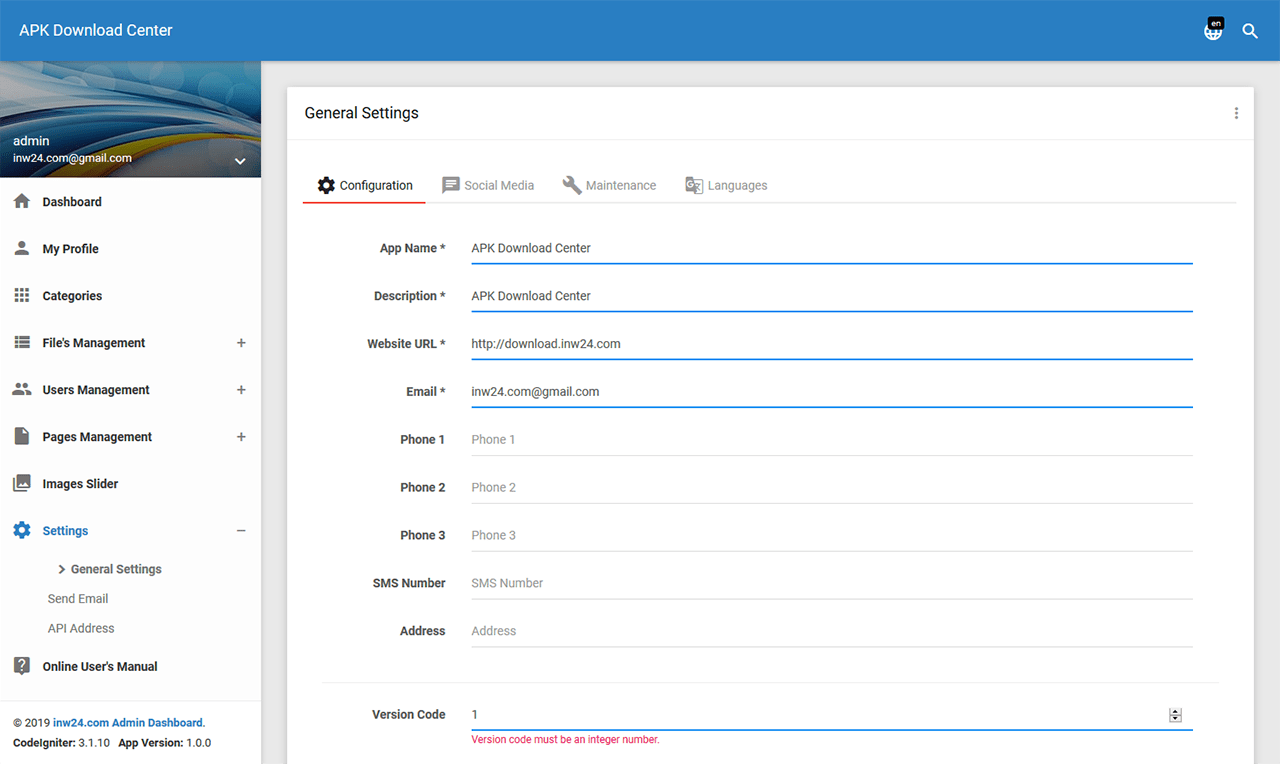This screenshot has height=764, width=1280.
Task: Focus the Phone 1 input field
Action: tap(832, 440)
